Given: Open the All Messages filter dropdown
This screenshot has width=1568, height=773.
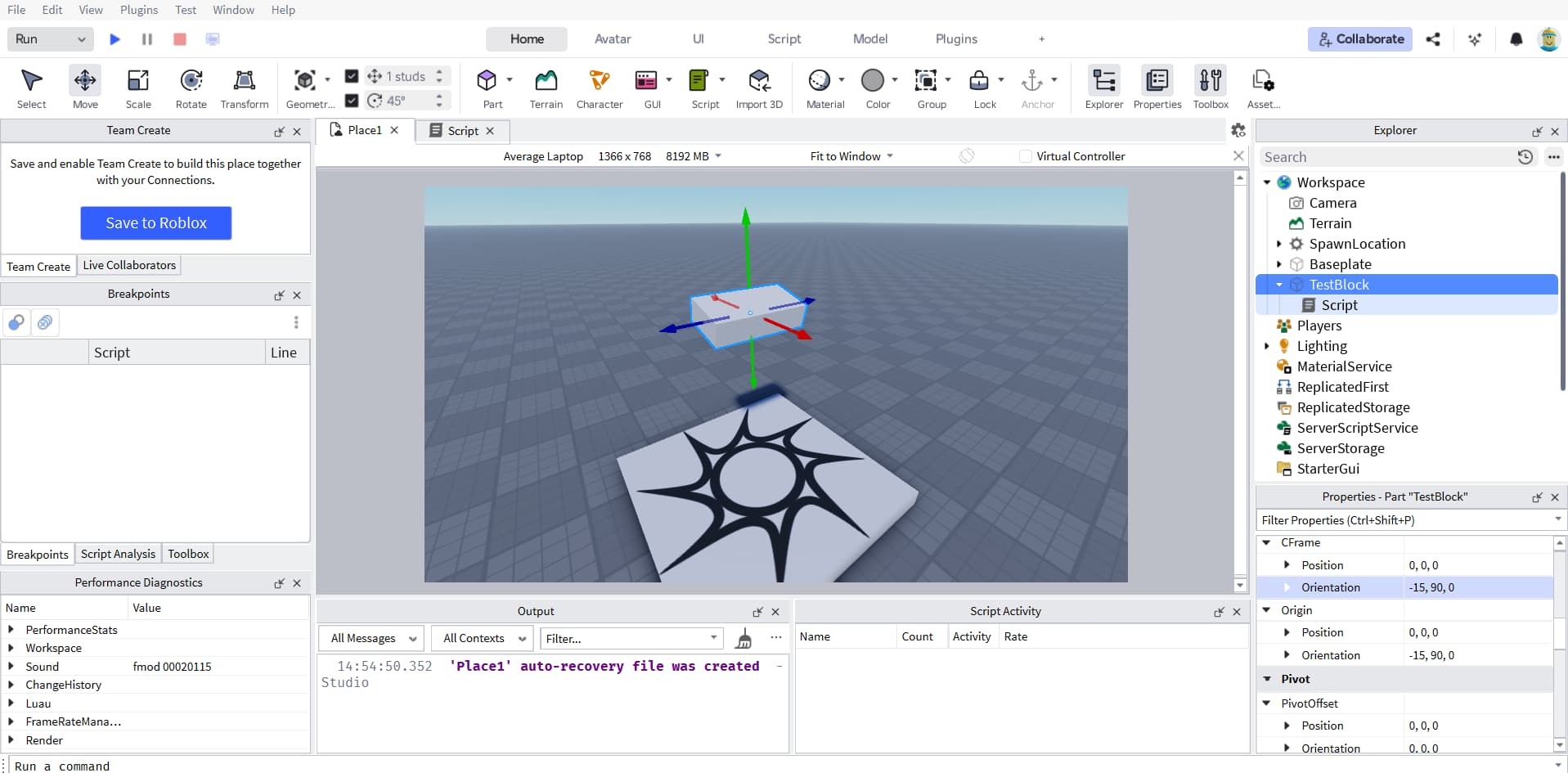Looking at the screenshot, I should (370, 638).
